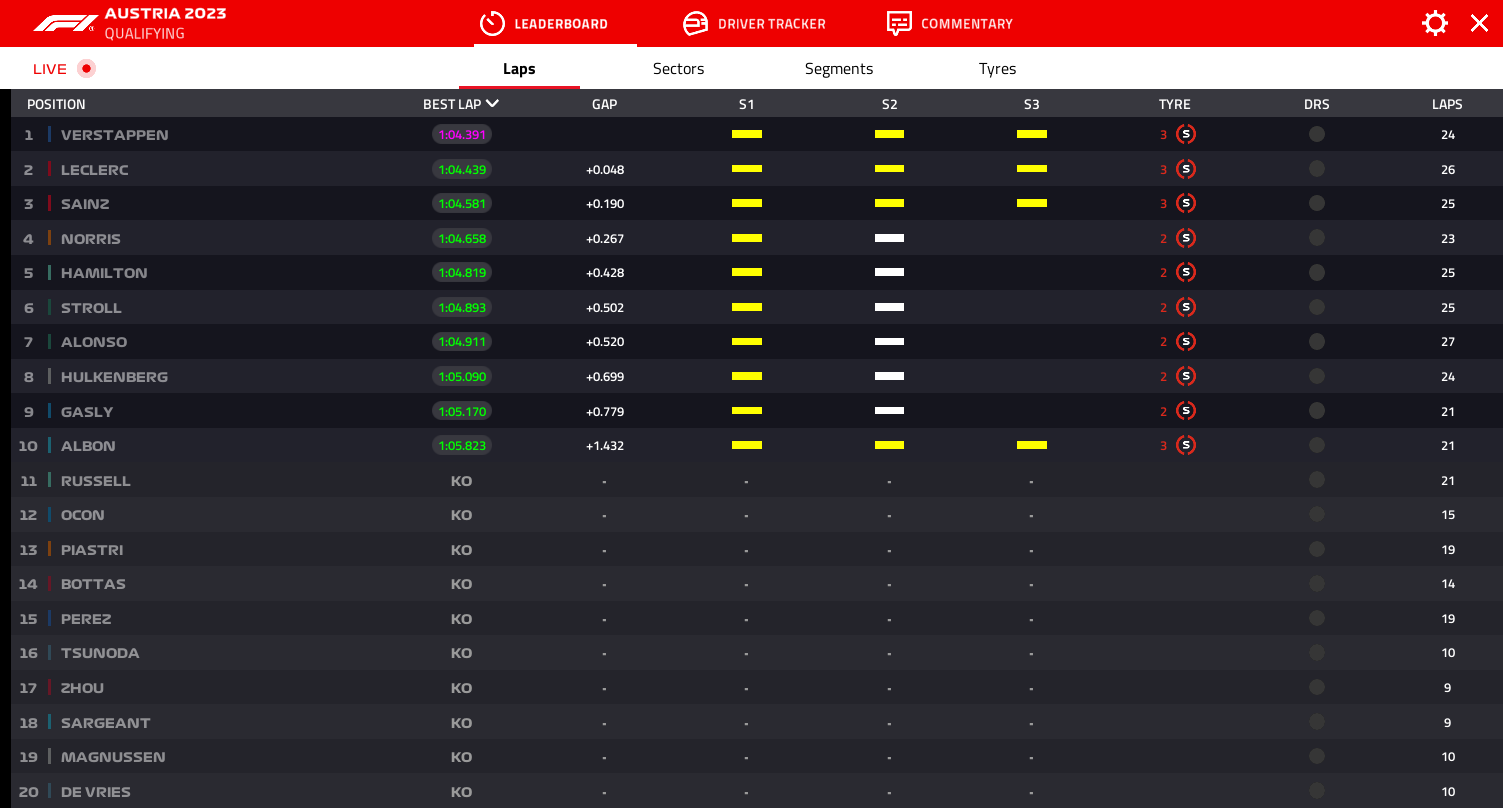This screenshot has height=808, width=1503.
Task: Select the VERSTAPPEN driver name
Action: click(114, 134)
